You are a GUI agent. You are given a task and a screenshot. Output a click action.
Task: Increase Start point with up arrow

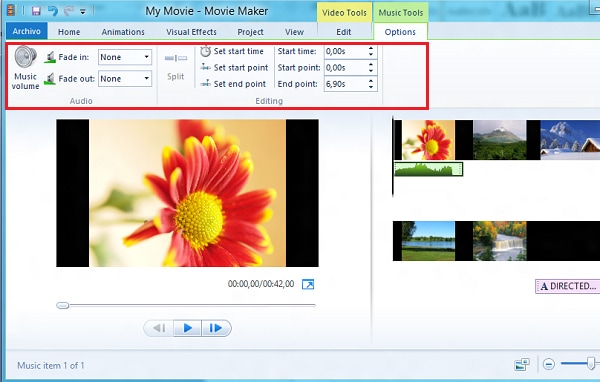pos(371,64)
